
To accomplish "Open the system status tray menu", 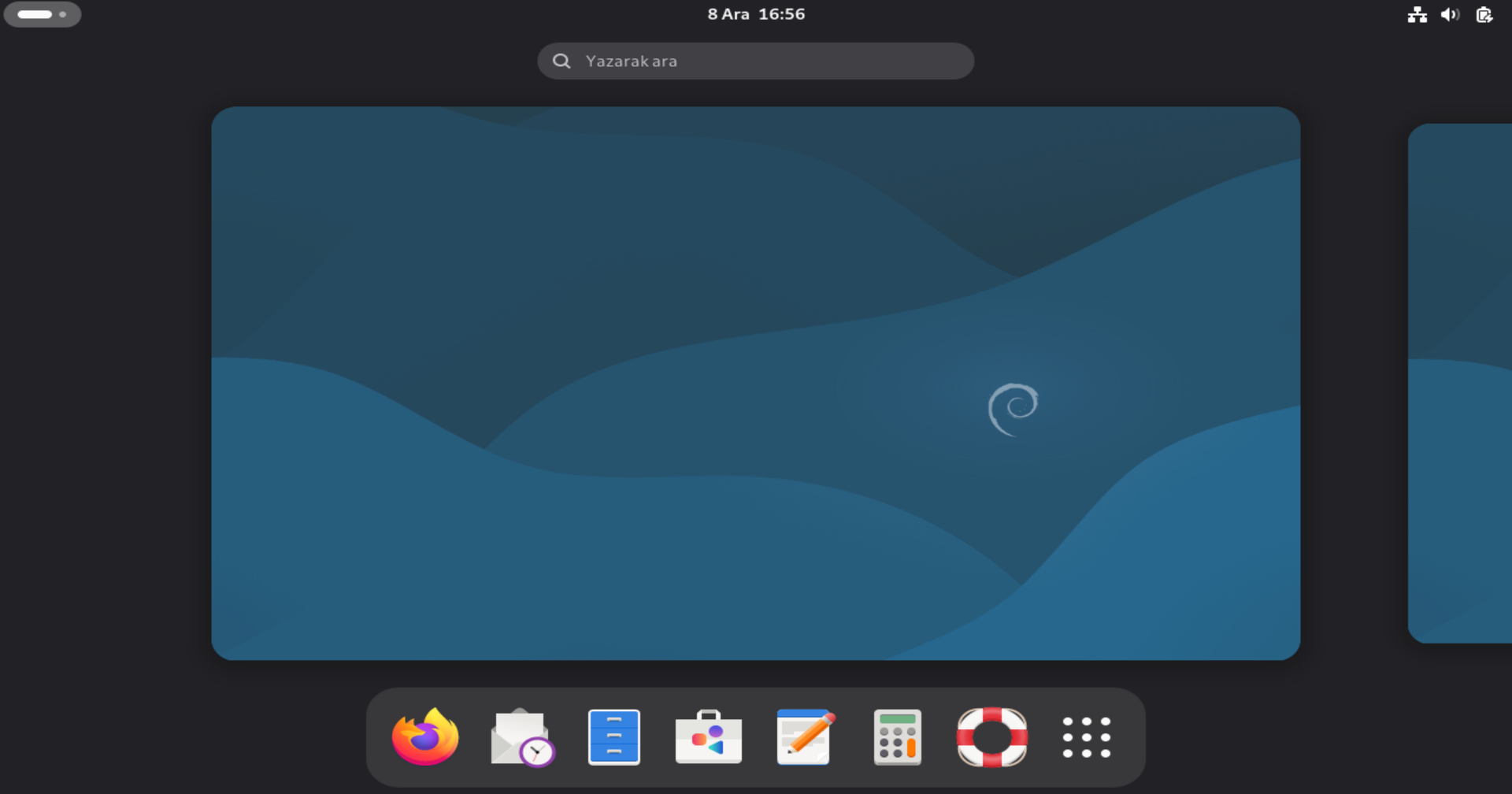I will click(1449, 14).
